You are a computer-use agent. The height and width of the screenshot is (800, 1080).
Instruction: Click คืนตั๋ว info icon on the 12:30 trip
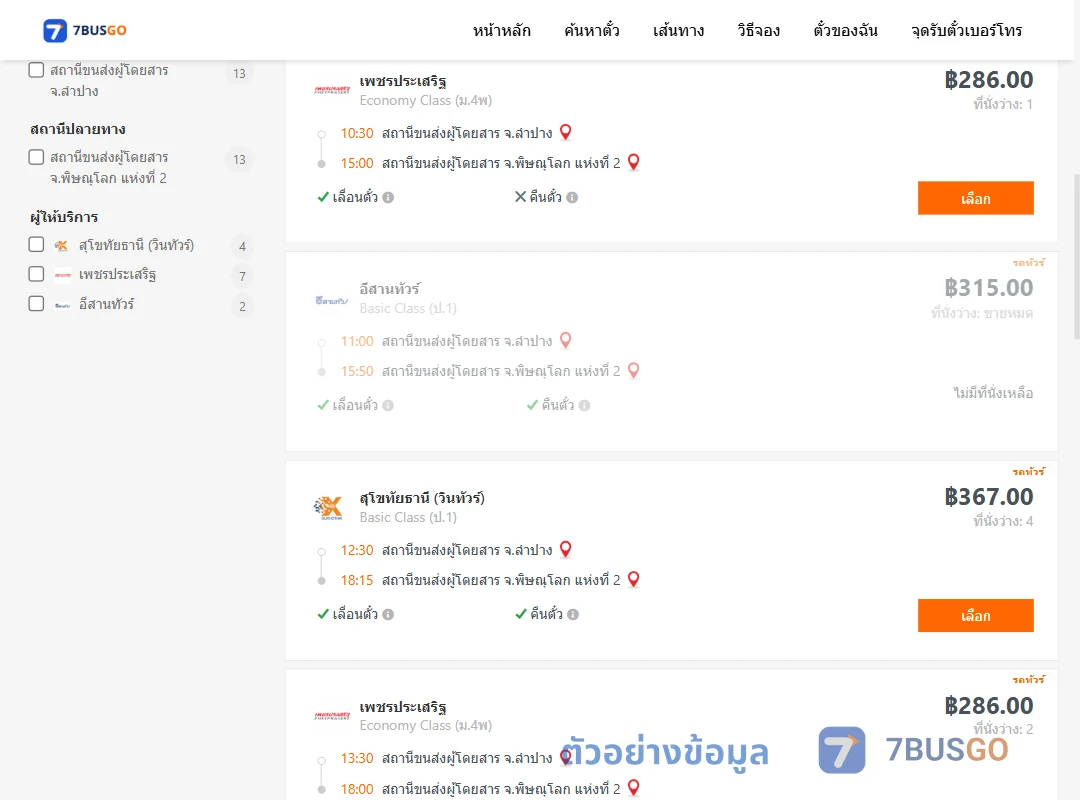tap(573, 615)
